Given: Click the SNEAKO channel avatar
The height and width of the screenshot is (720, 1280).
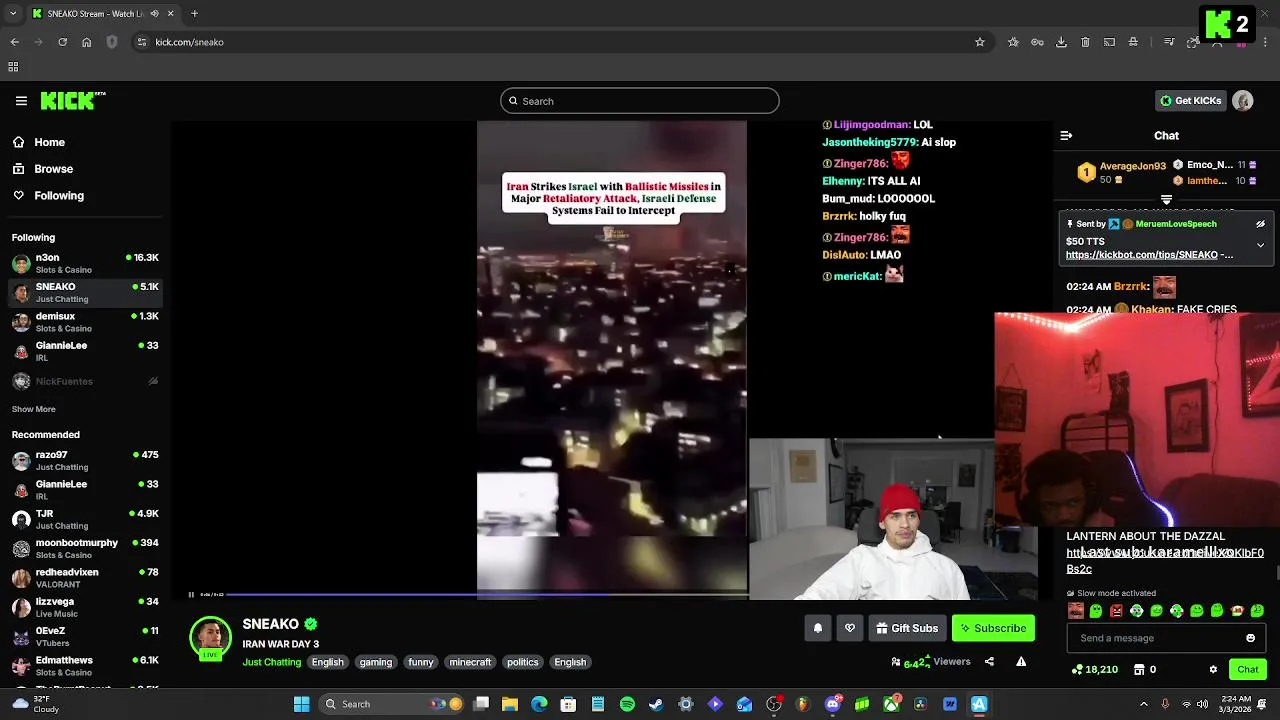Looking at the screenshot, I should (210, 638).
